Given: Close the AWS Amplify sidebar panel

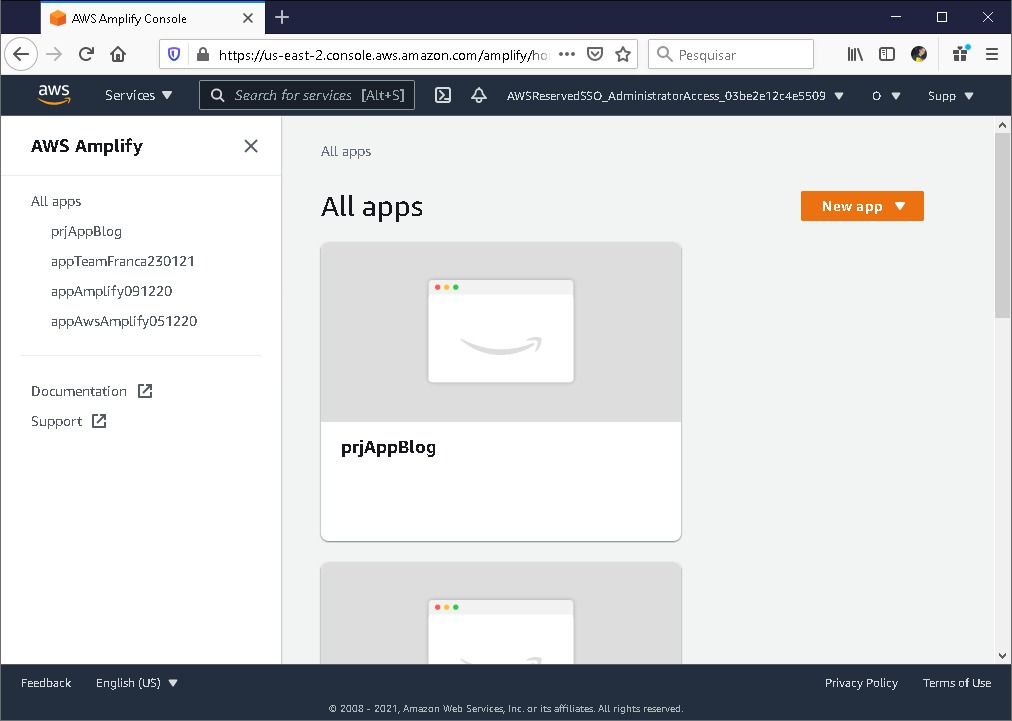Looking at the screenshot, I should pos(251,146).
